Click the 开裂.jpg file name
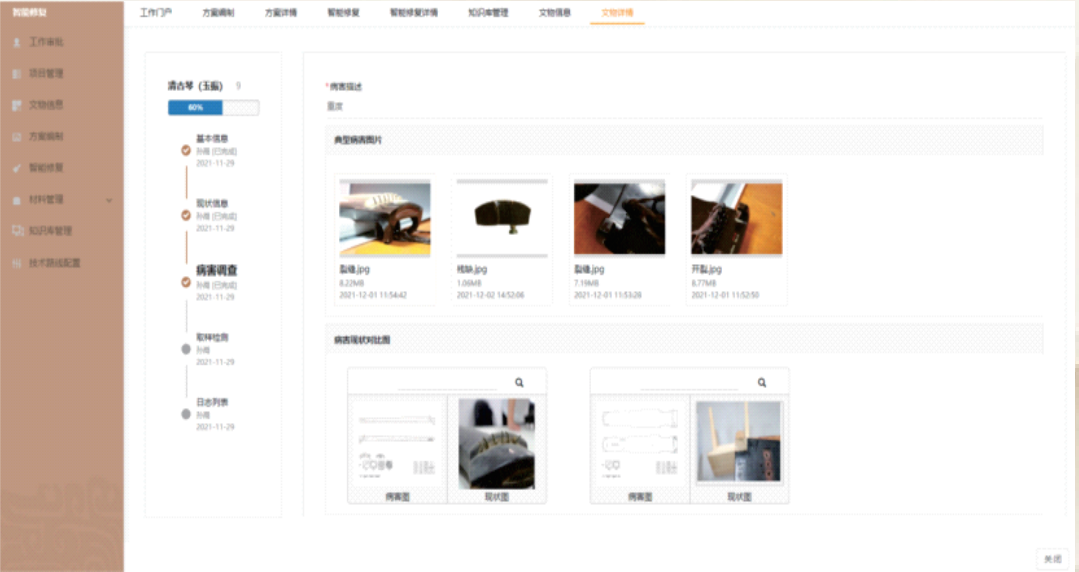This screenshot has width=1079, height=572. 707,269
